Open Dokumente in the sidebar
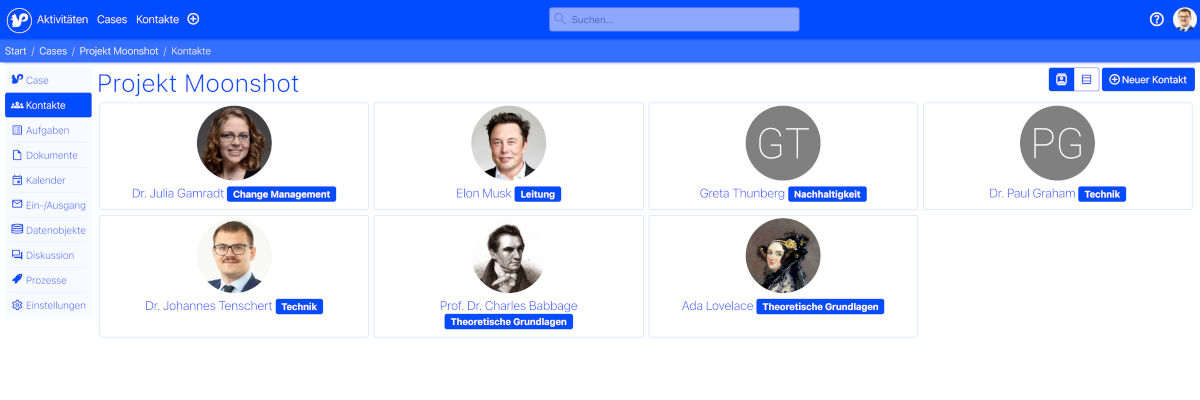 coord(48,155)
